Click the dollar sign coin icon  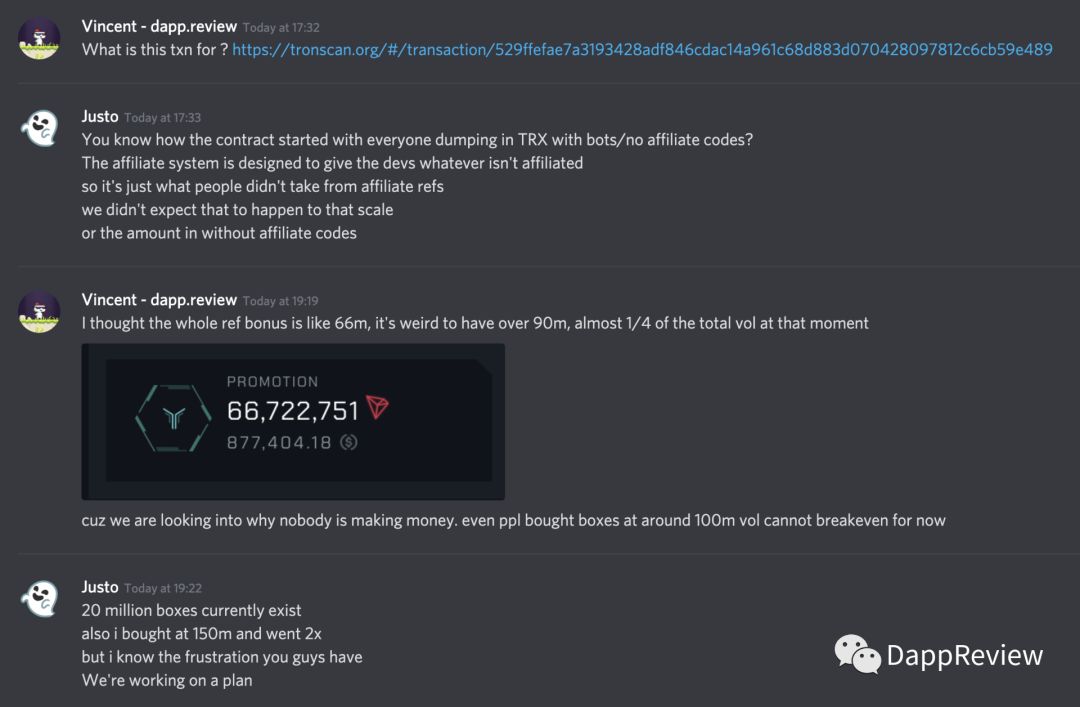coord(349,442)
